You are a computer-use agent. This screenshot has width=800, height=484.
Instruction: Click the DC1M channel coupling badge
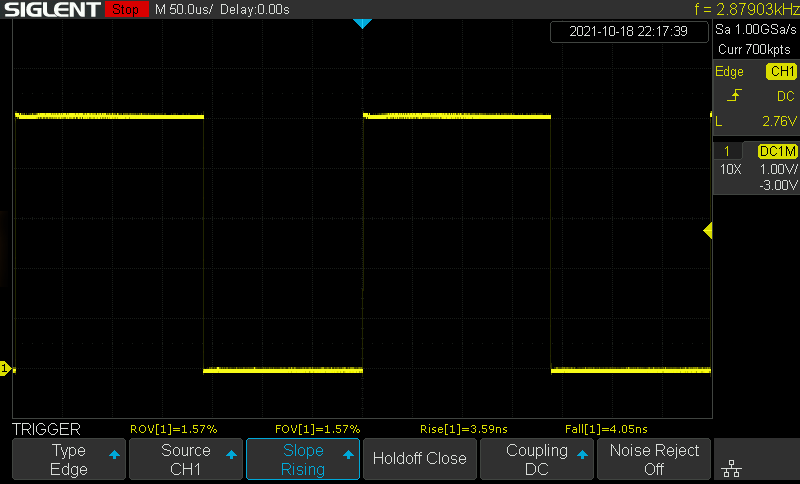point(777,151)
